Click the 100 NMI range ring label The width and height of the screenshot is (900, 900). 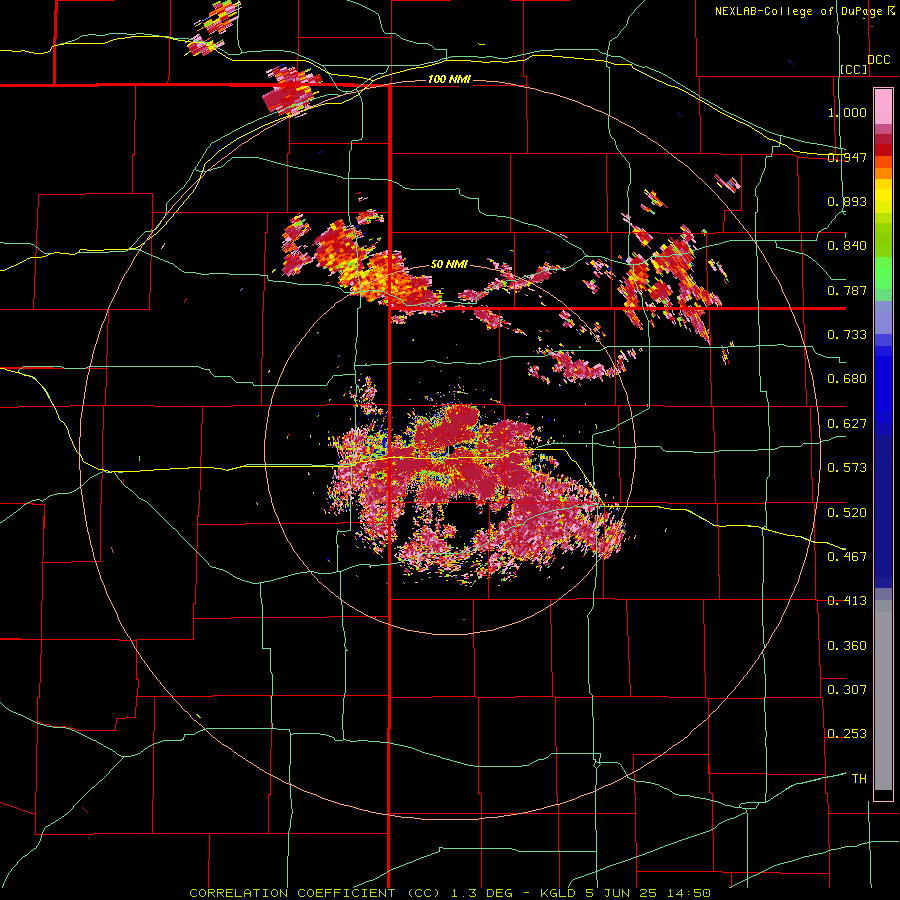[x=449, y=79]
